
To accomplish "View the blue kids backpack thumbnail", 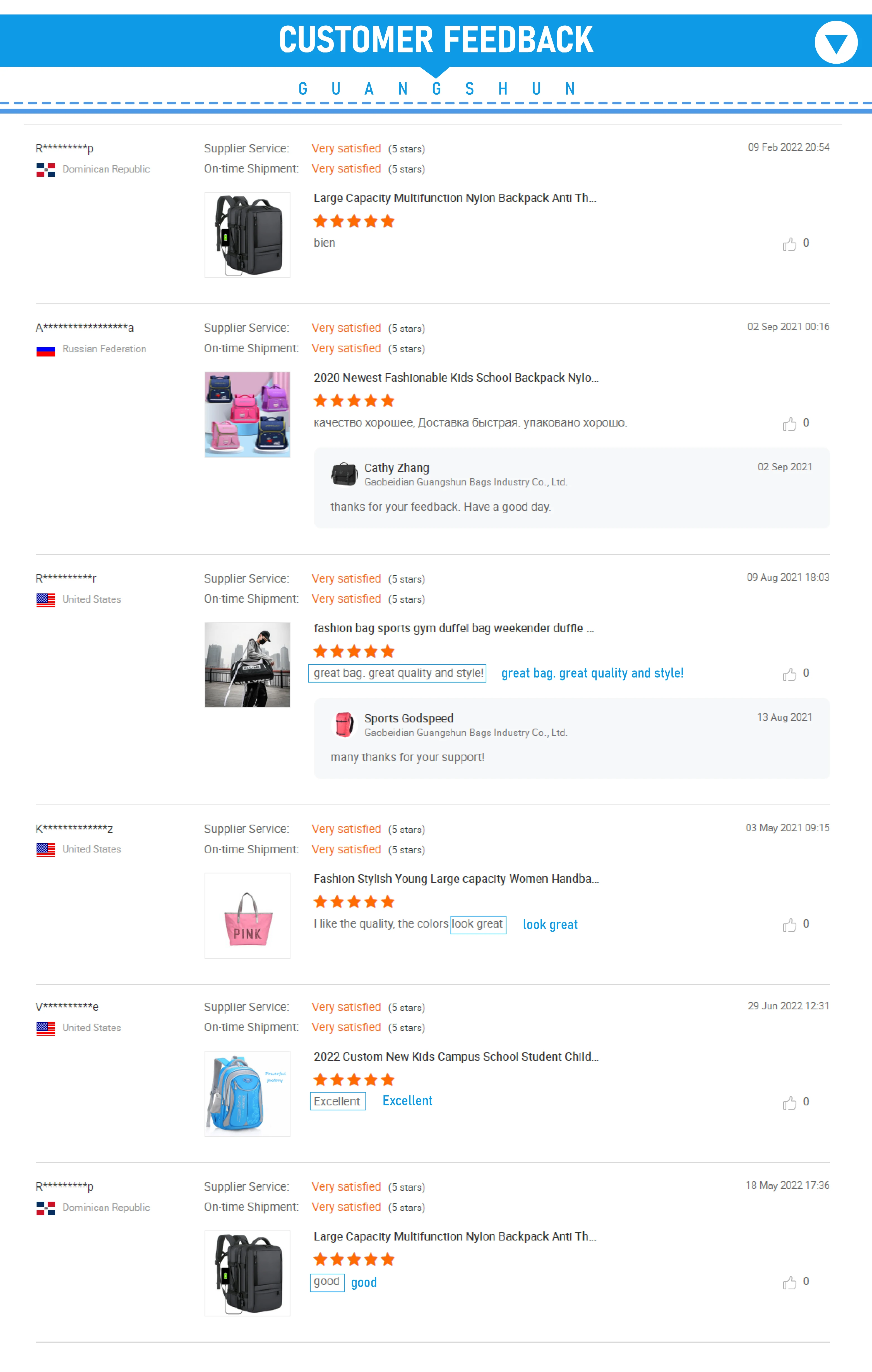I will (247, 1093).
